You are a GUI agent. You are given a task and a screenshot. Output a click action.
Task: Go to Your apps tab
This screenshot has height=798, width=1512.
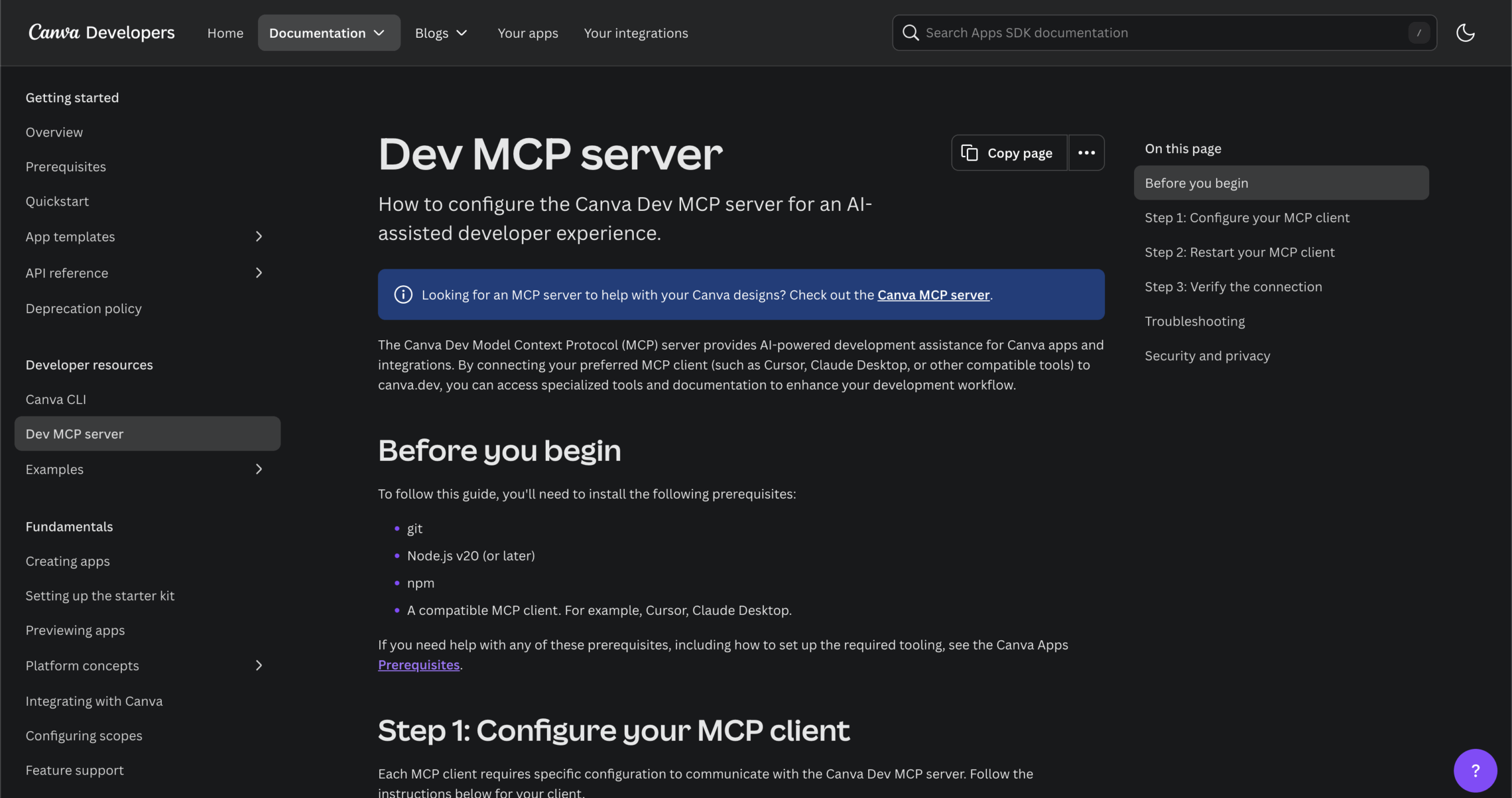click(527, 33)
